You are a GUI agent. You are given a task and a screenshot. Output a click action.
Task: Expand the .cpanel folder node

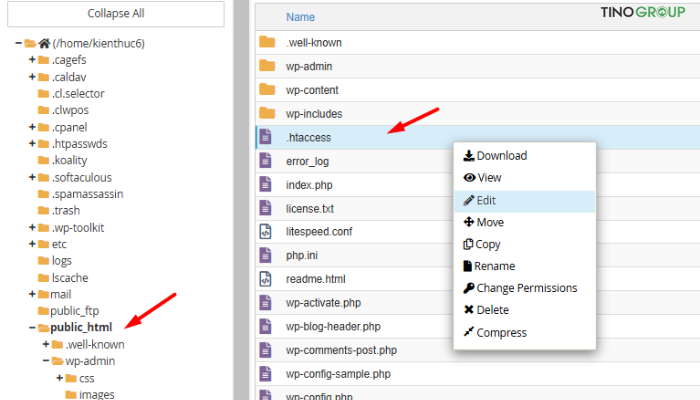tap(32, 127)
